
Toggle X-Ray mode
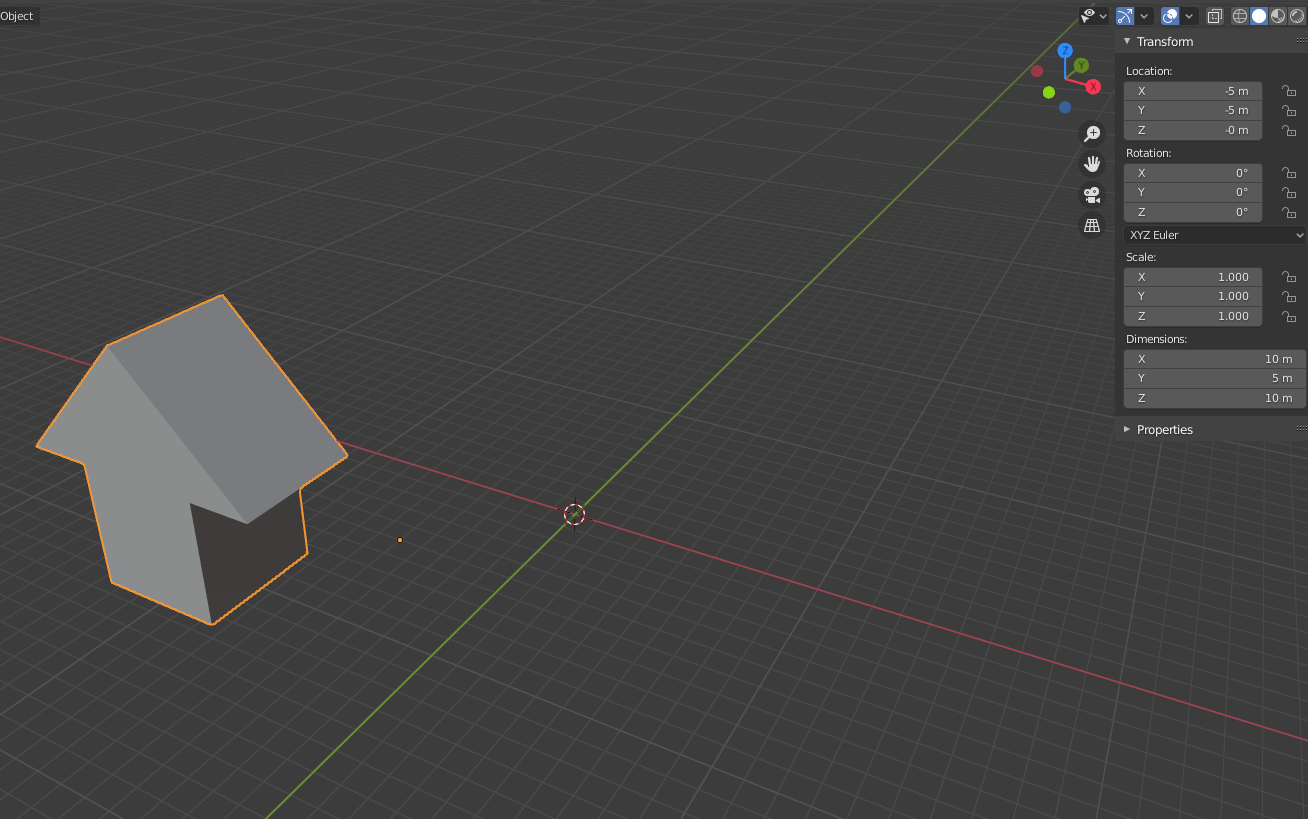[x=1215, y=16]
